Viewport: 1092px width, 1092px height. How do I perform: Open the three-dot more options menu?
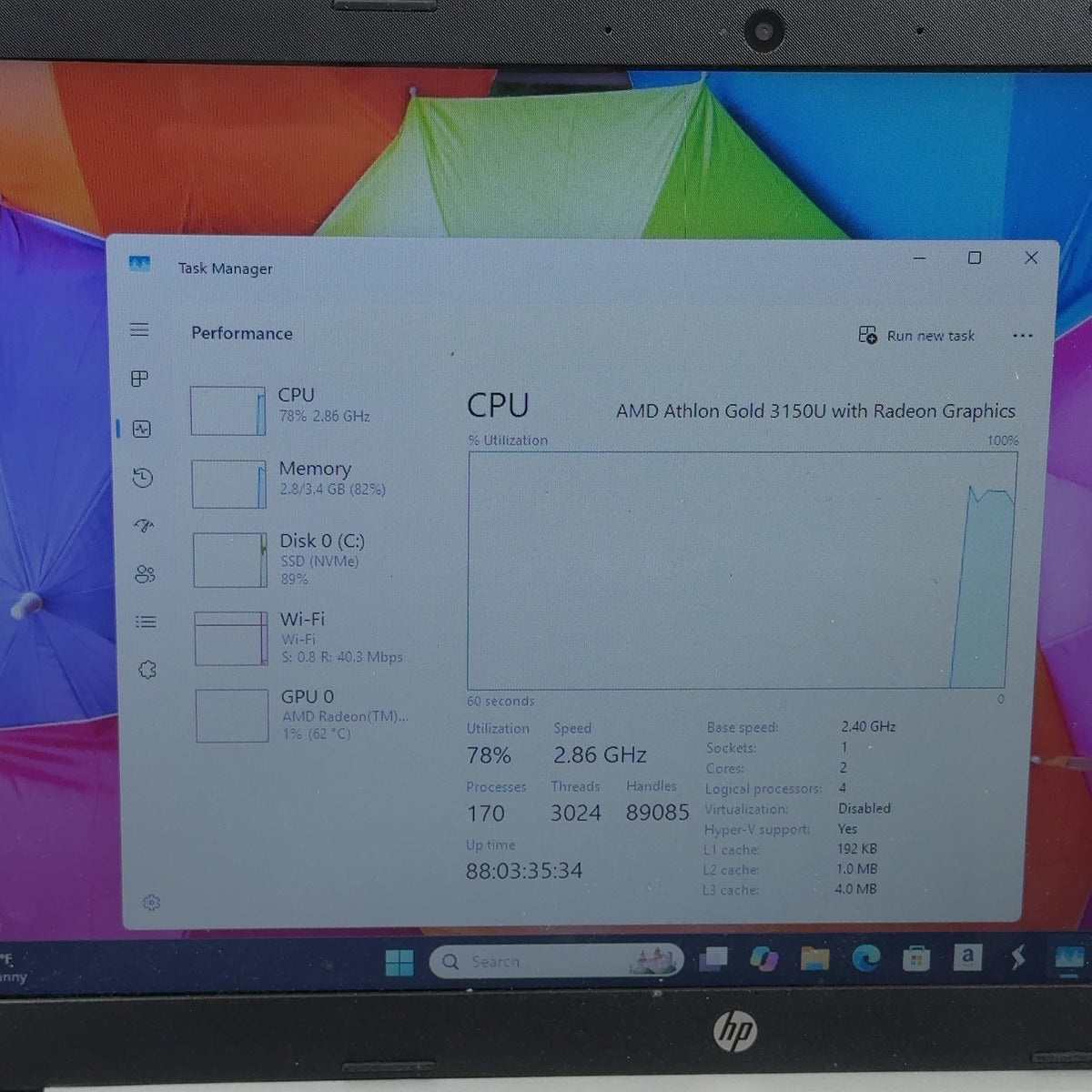[x=1023, y=336]
